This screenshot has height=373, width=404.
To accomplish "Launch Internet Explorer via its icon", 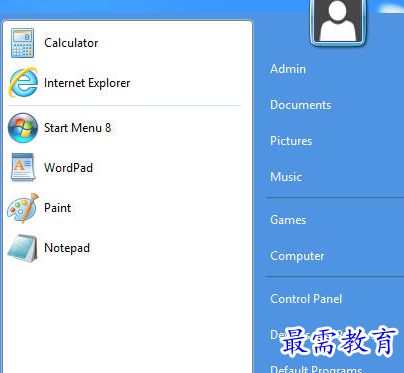I will pos(23,83).
